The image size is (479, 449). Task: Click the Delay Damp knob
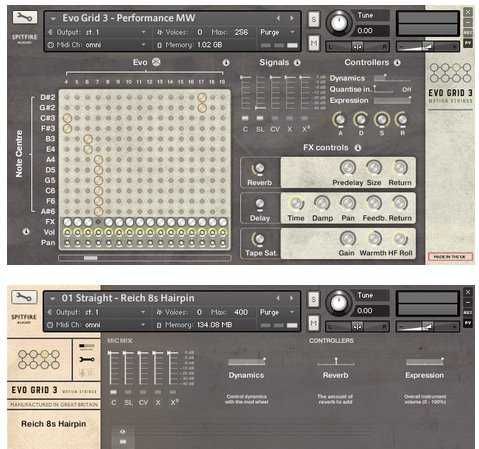(x=322, y=203)
